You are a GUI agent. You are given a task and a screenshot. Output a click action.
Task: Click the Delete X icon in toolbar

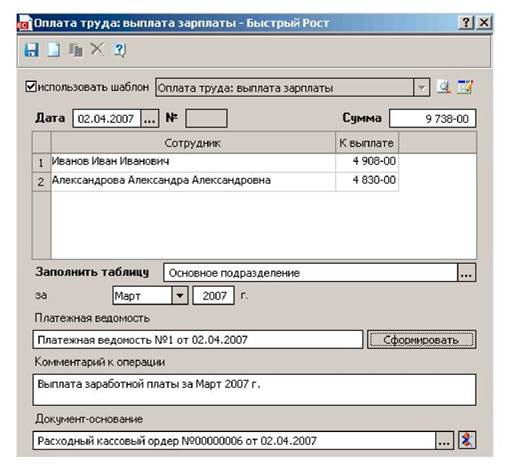coord(97,49)
